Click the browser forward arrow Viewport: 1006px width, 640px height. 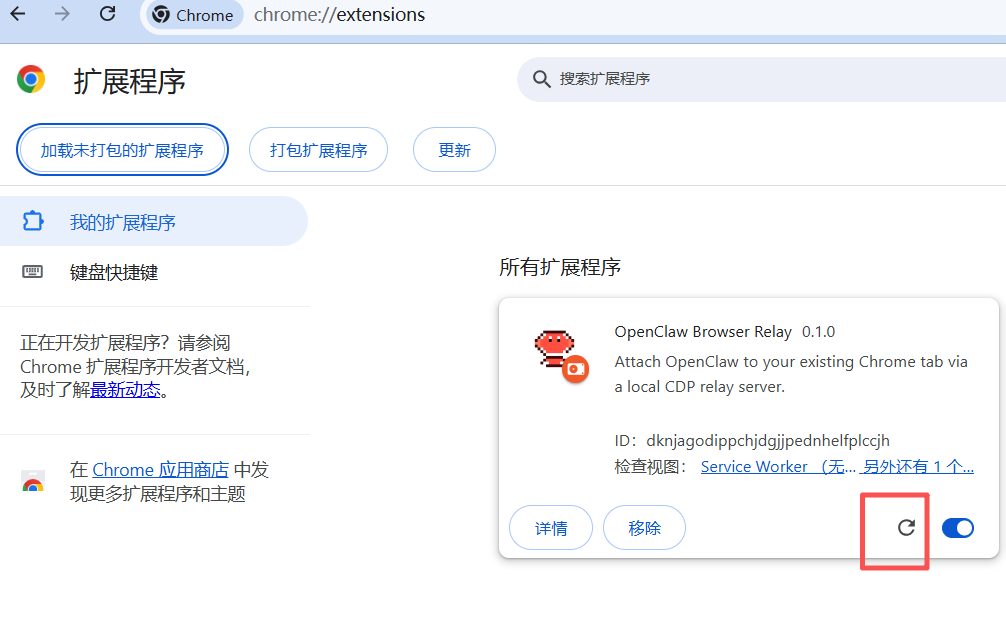62,15
